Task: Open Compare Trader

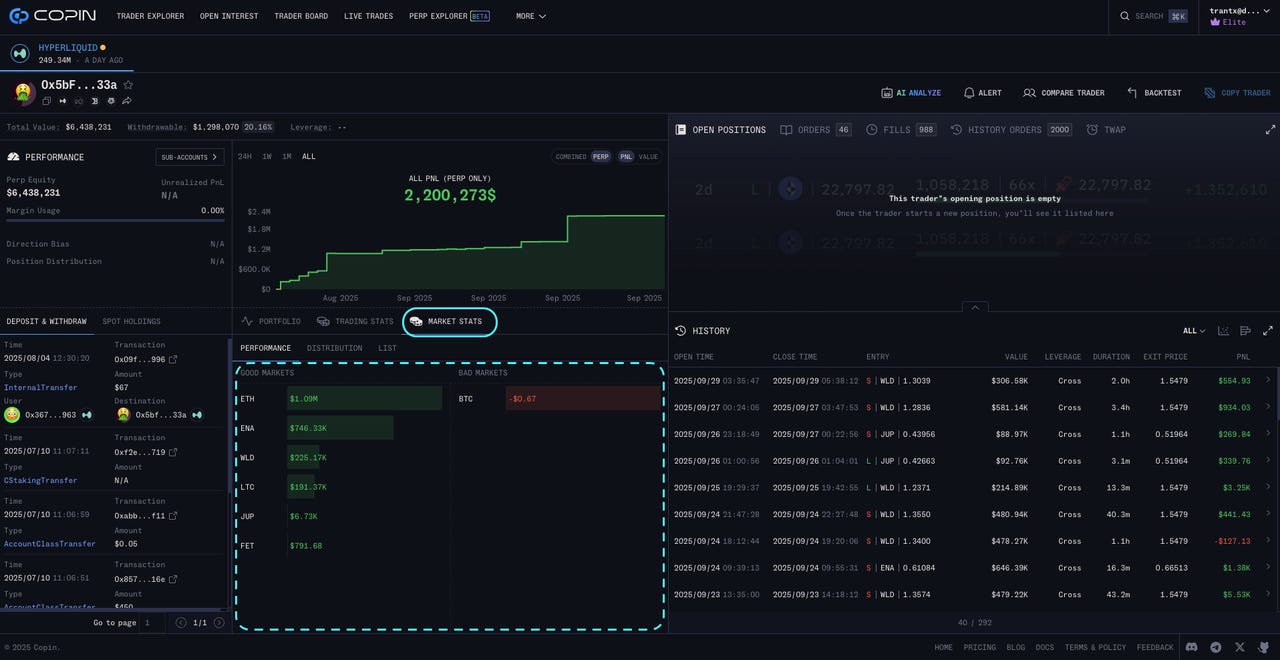Action: [1064, 93]
